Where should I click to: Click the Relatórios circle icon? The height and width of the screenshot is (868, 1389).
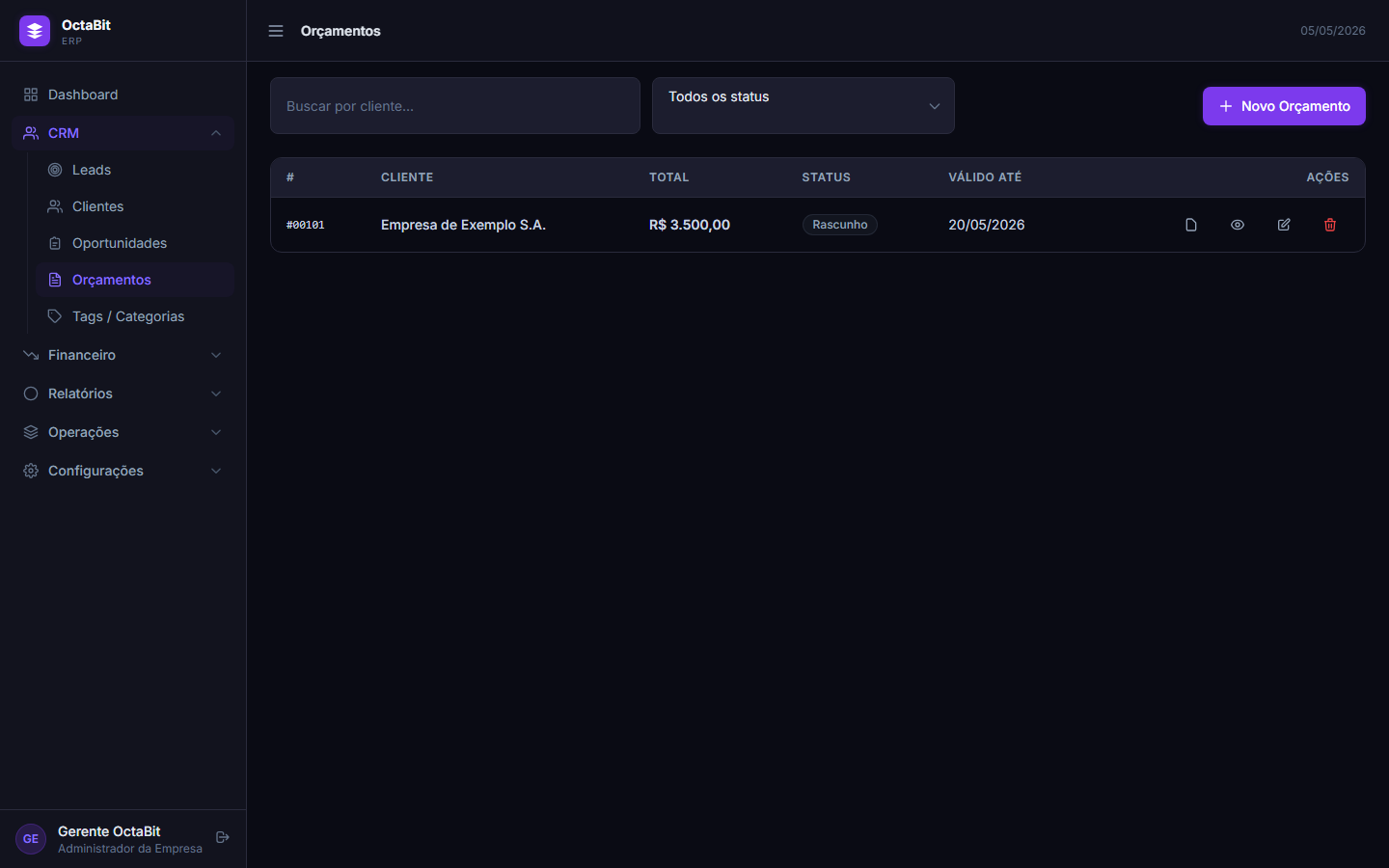[x=31, y=393]
